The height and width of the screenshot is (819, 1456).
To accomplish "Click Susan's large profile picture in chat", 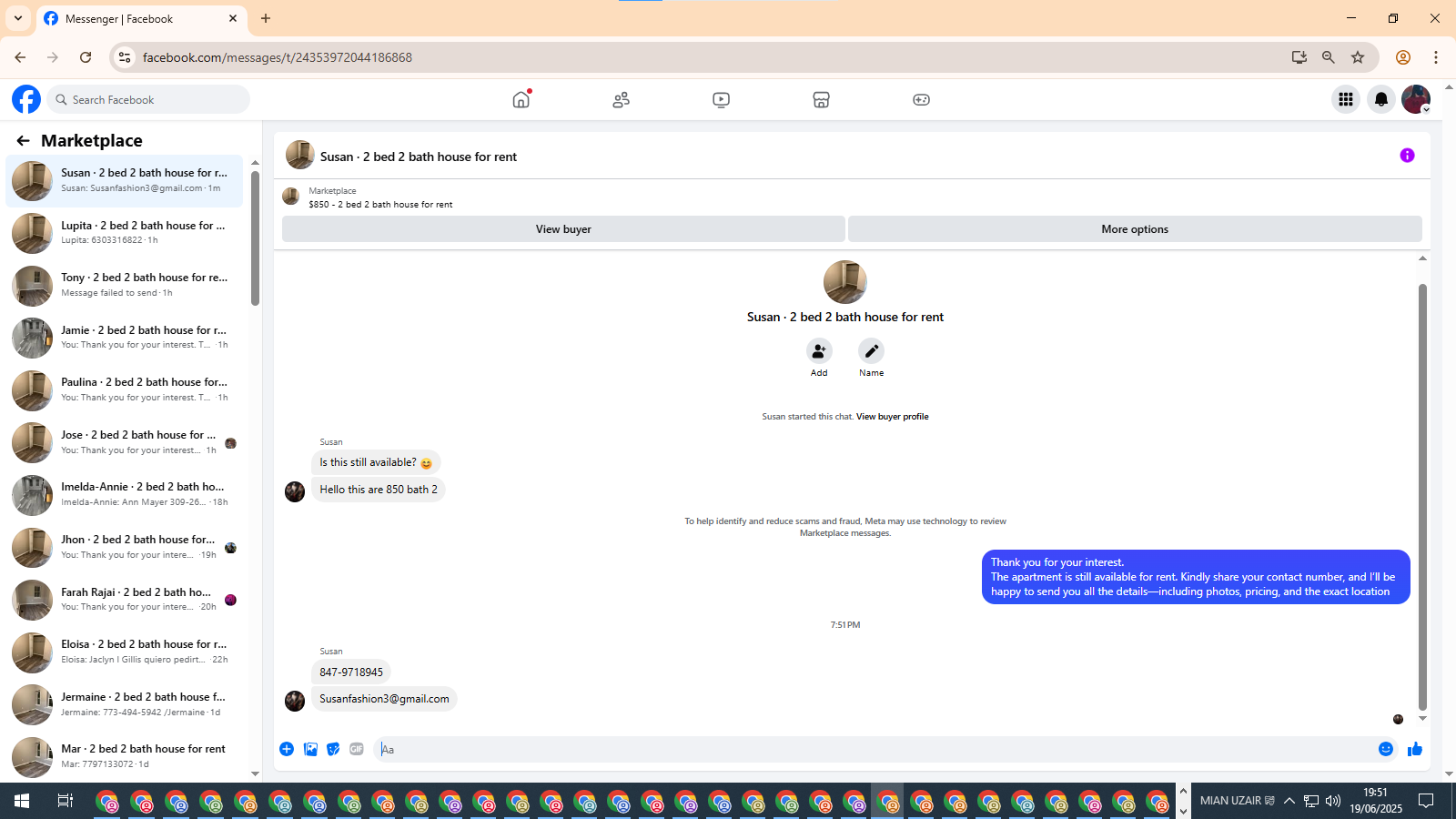I will click(x=845, y=282).
